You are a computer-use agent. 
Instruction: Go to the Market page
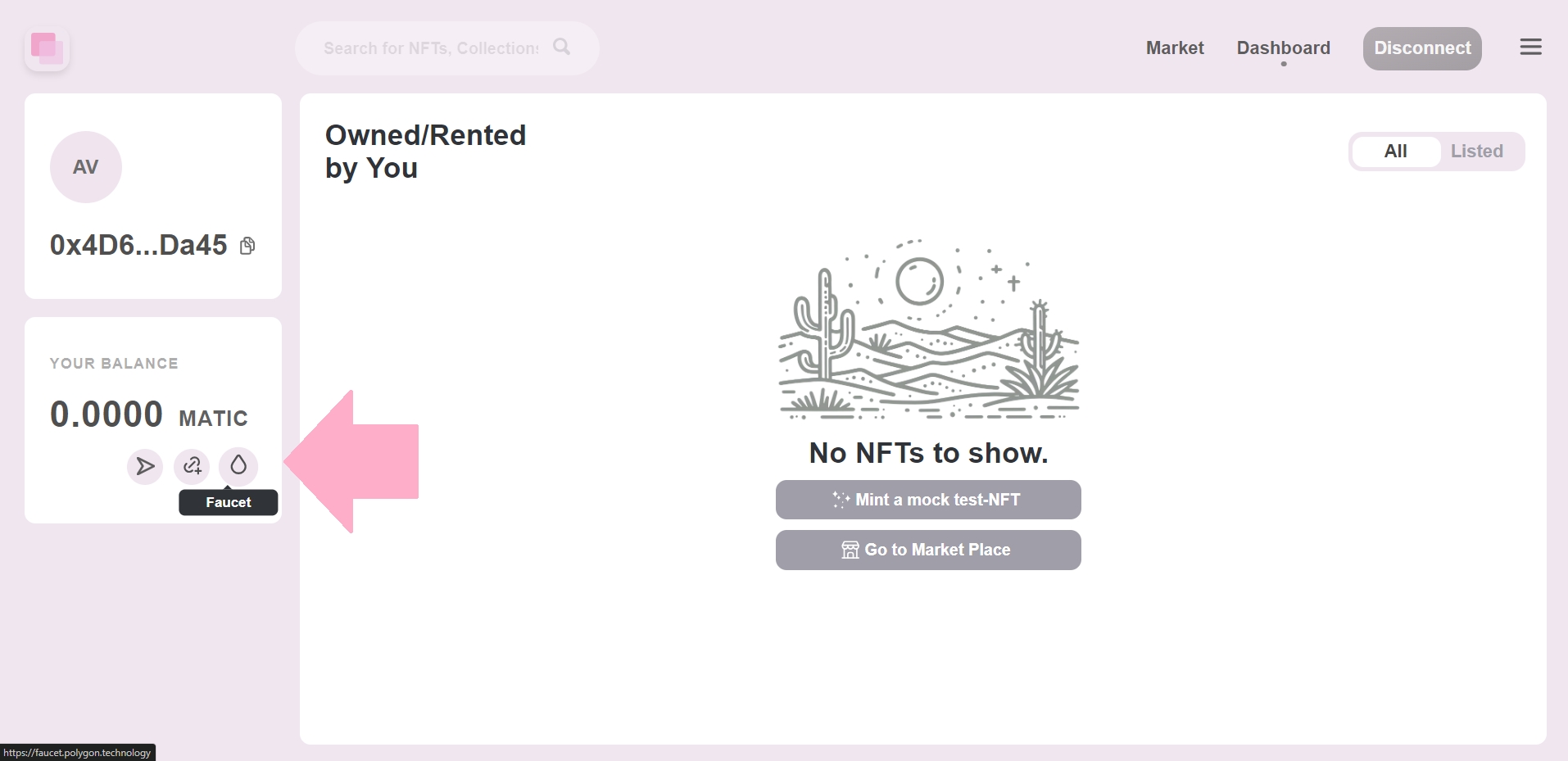tap(1174, 48)
